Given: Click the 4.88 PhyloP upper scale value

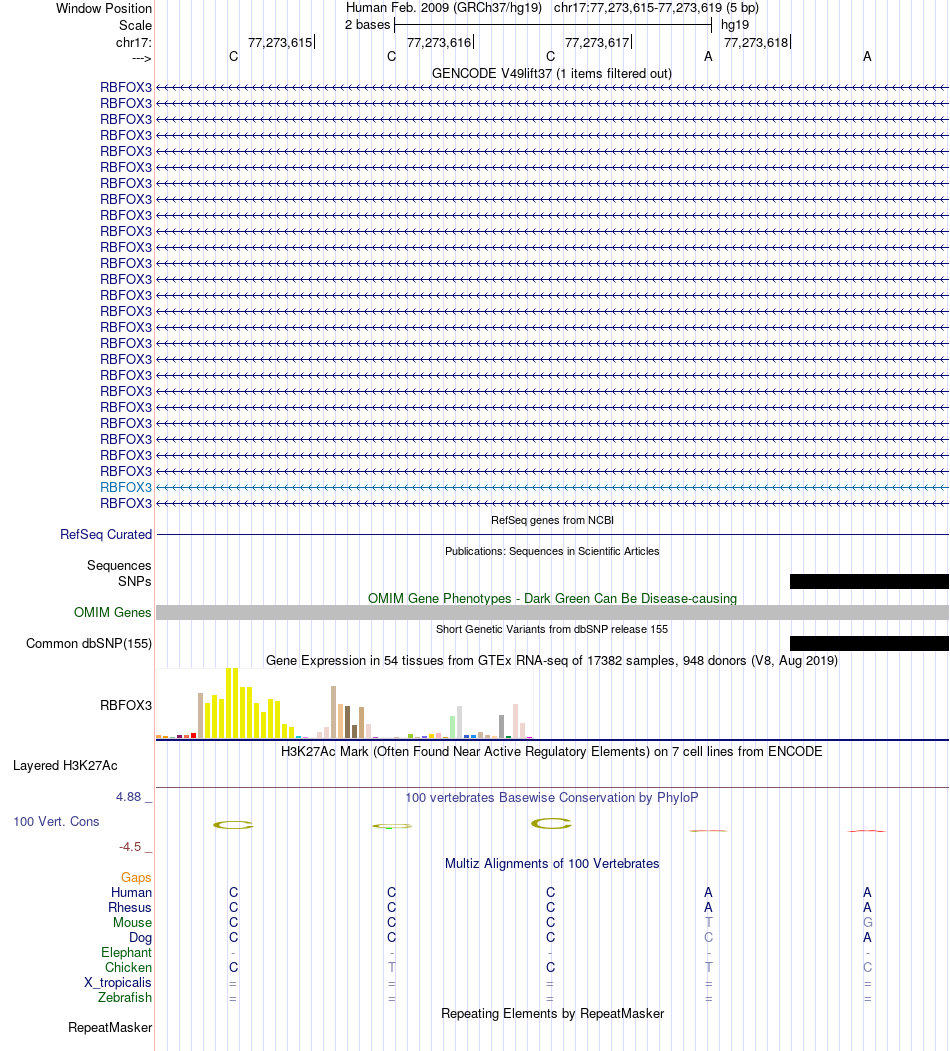Looking at the screenshot, I should (x=129, y=797).
